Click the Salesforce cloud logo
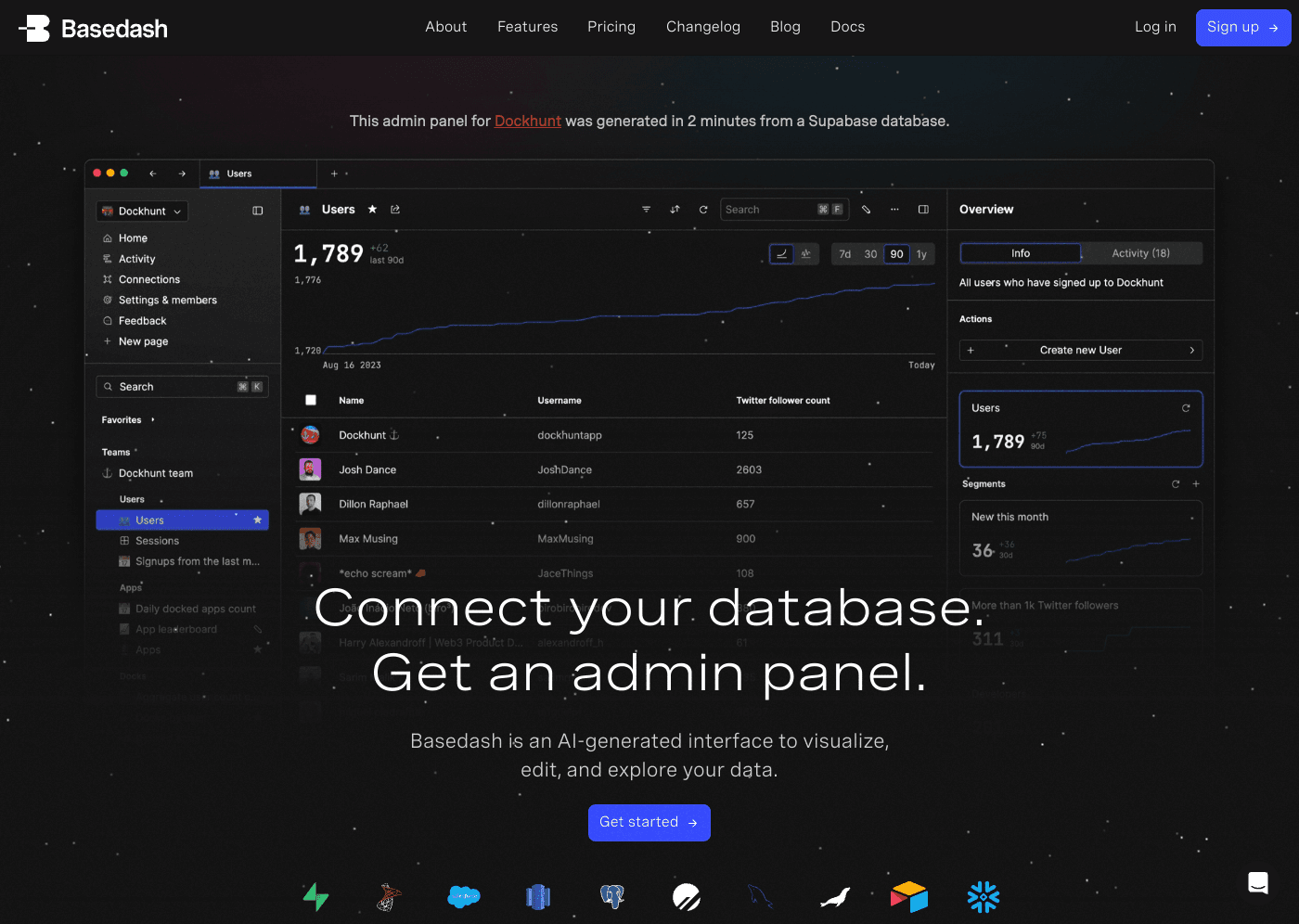Image resolution: width=1299 pixels, height=924 pixels. click(x=464, y=896)
